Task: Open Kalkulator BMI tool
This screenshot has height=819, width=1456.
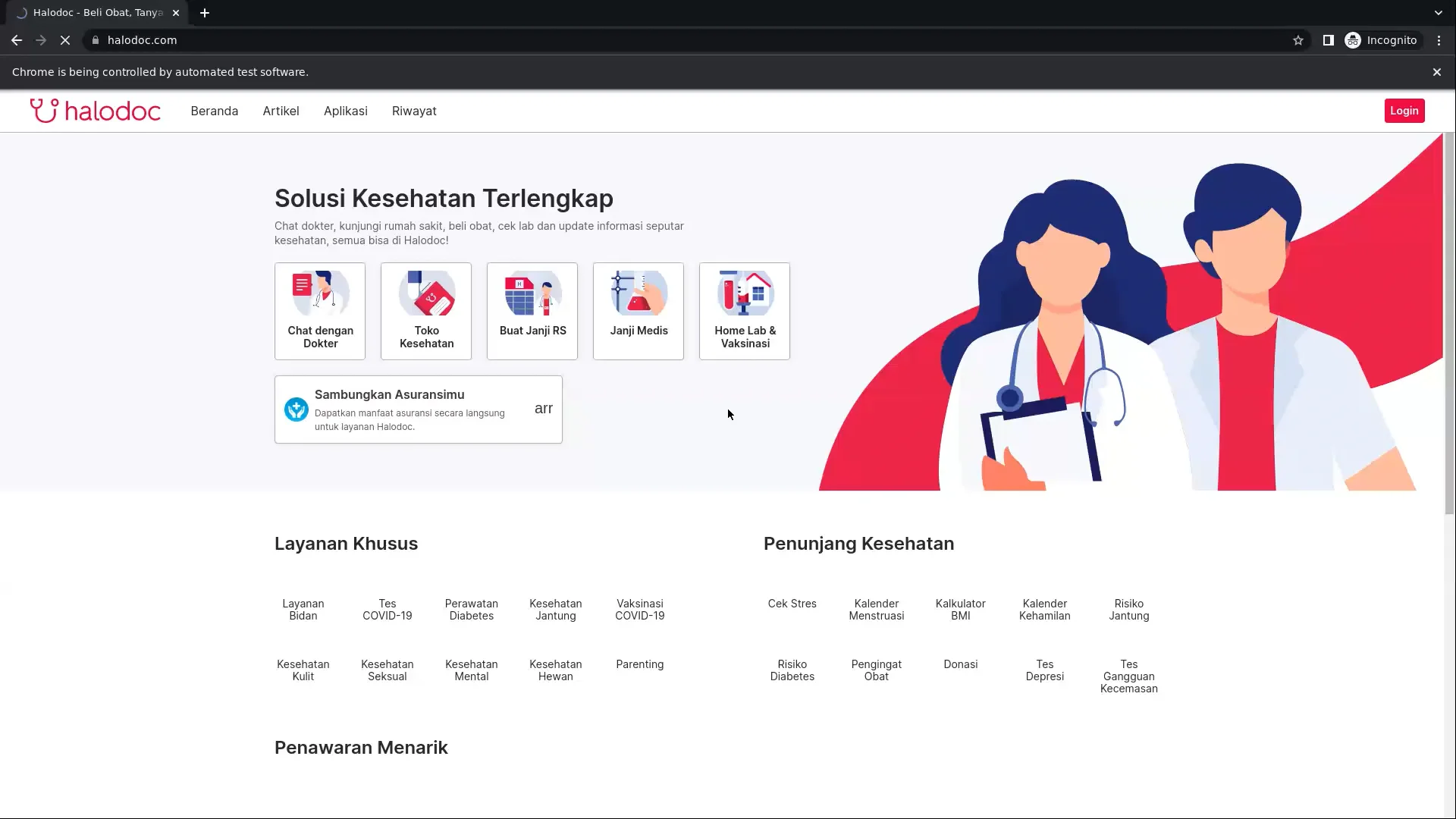Action: 961,610
